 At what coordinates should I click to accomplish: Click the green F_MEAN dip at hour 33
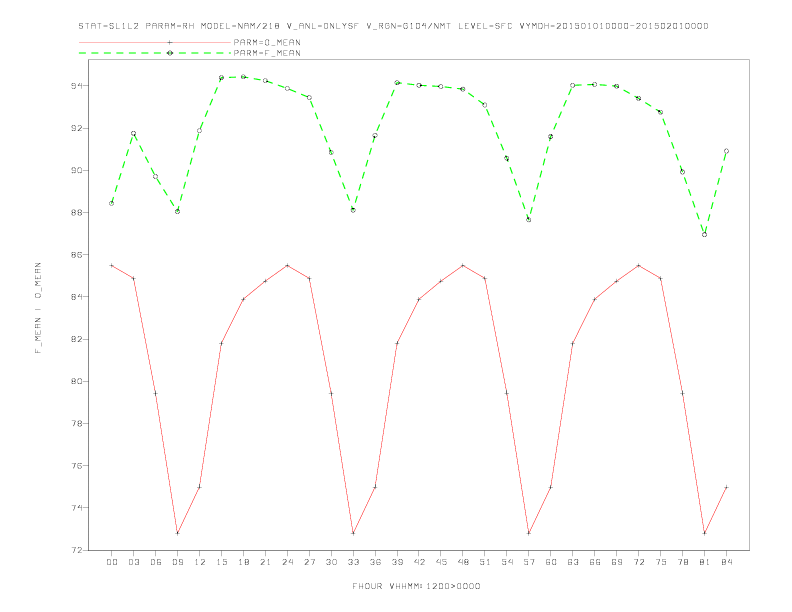tap(353, 210)
